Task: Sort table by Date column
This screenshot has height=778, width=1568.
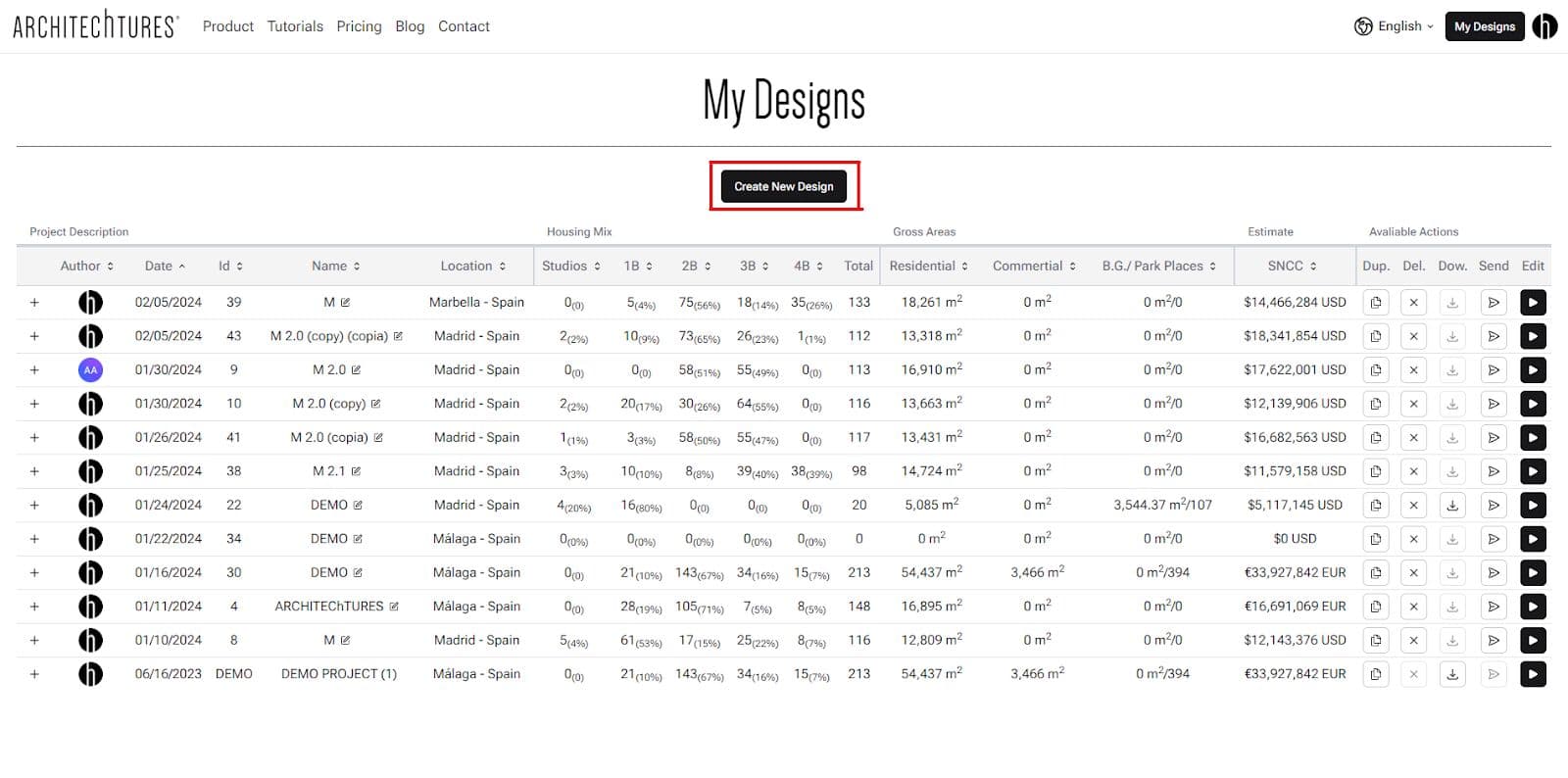Action: click(165, 266)
